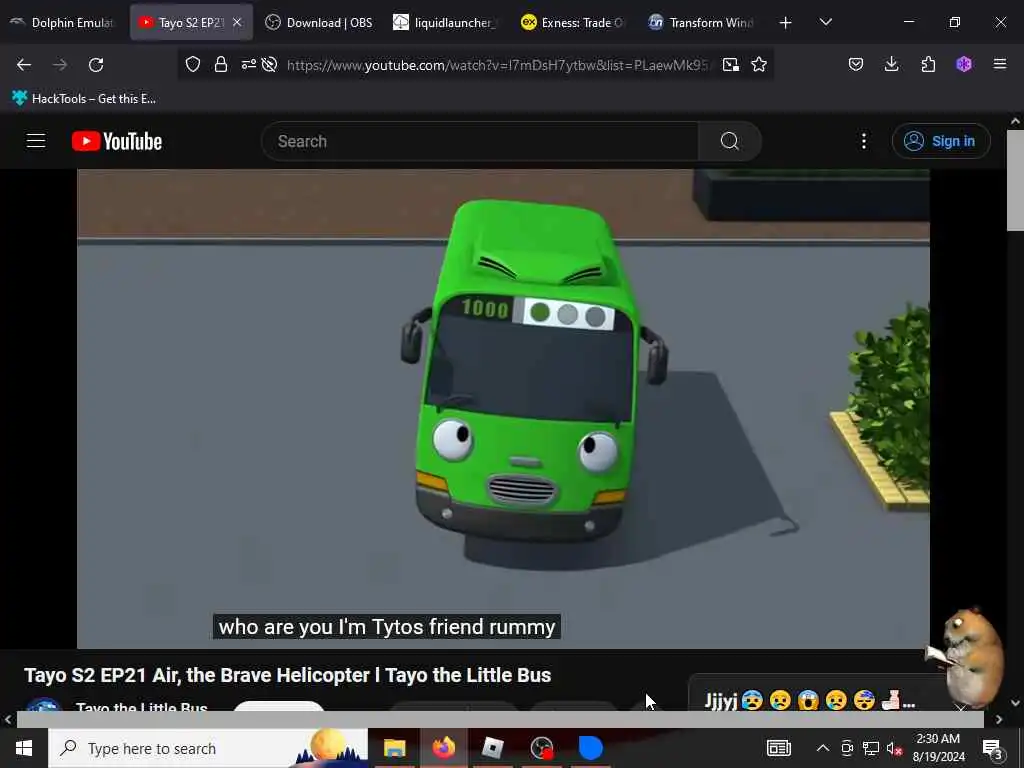Open the tracking protection shield
Screen dimensions: 1024x768
[x=193, y=64]
